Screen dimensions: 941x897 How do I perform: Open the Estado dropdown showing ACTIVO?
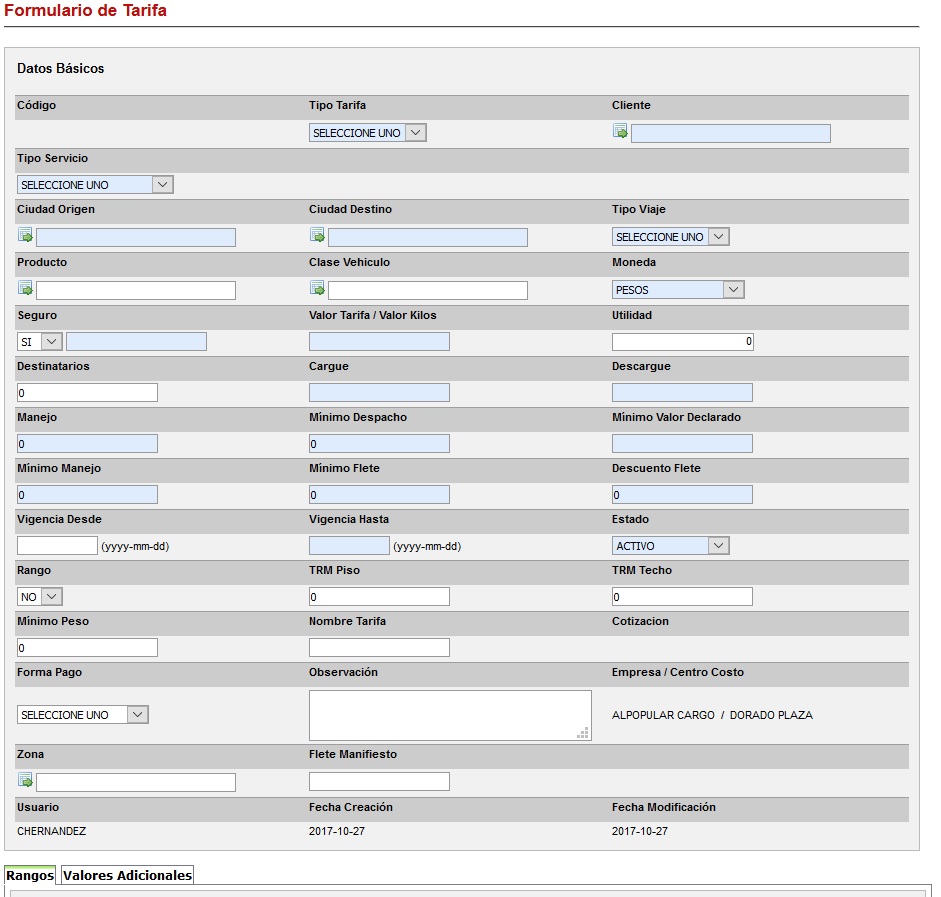(670, 546)
